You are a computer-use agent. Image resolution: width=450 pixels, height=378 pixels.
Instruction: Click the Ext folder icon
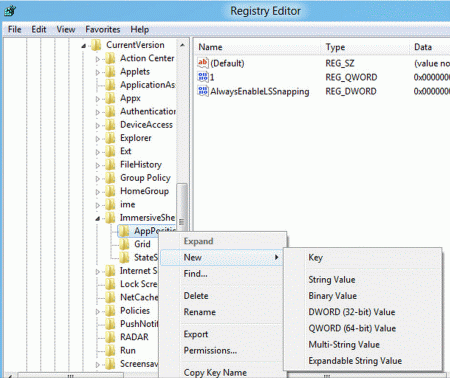pos(110,151)
